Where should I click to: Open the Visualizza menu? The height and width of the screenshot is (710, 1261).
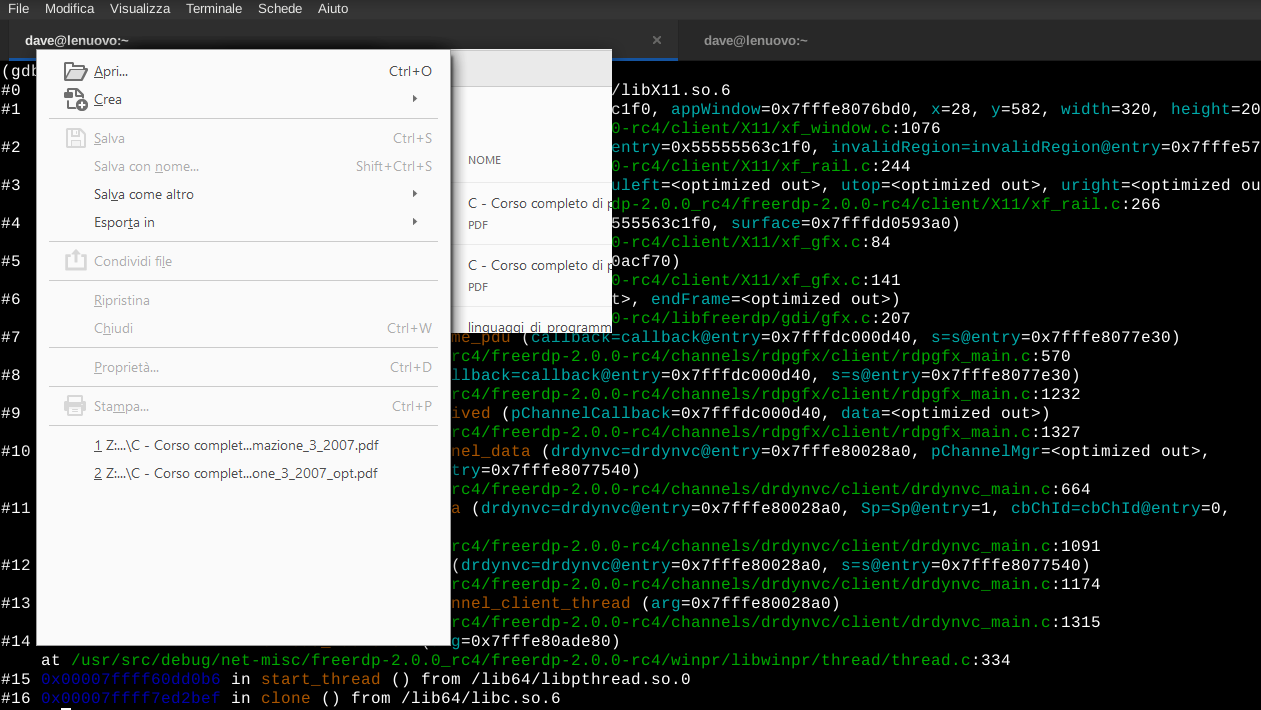139,8
